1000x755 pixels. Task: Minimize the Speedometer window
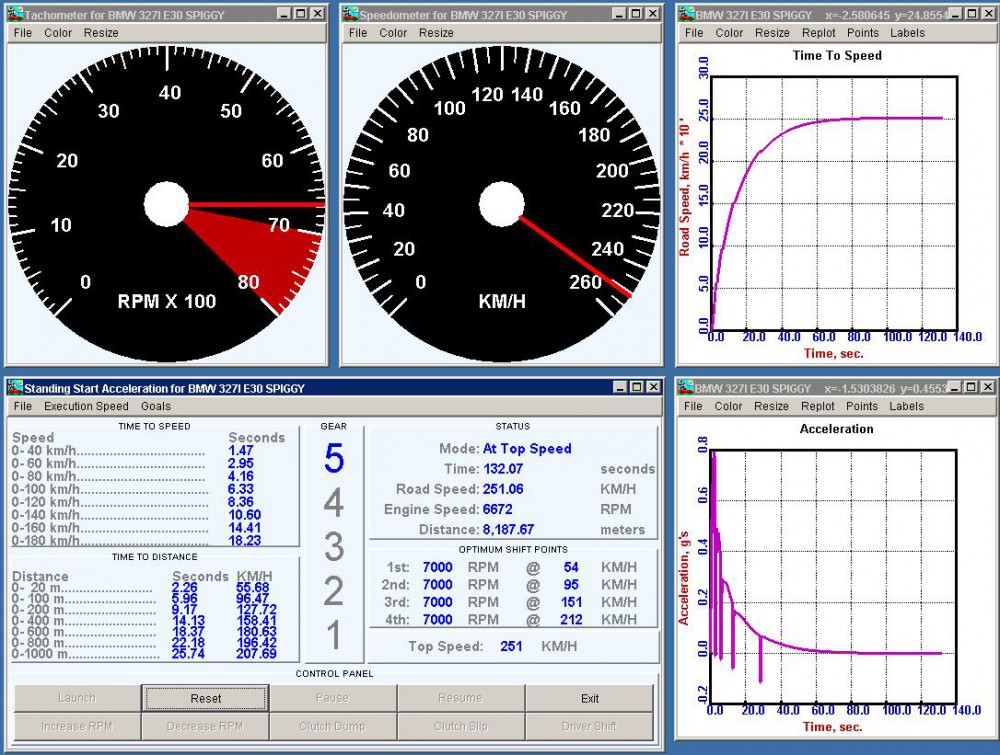pyautogui.click(x=617, y=14)
